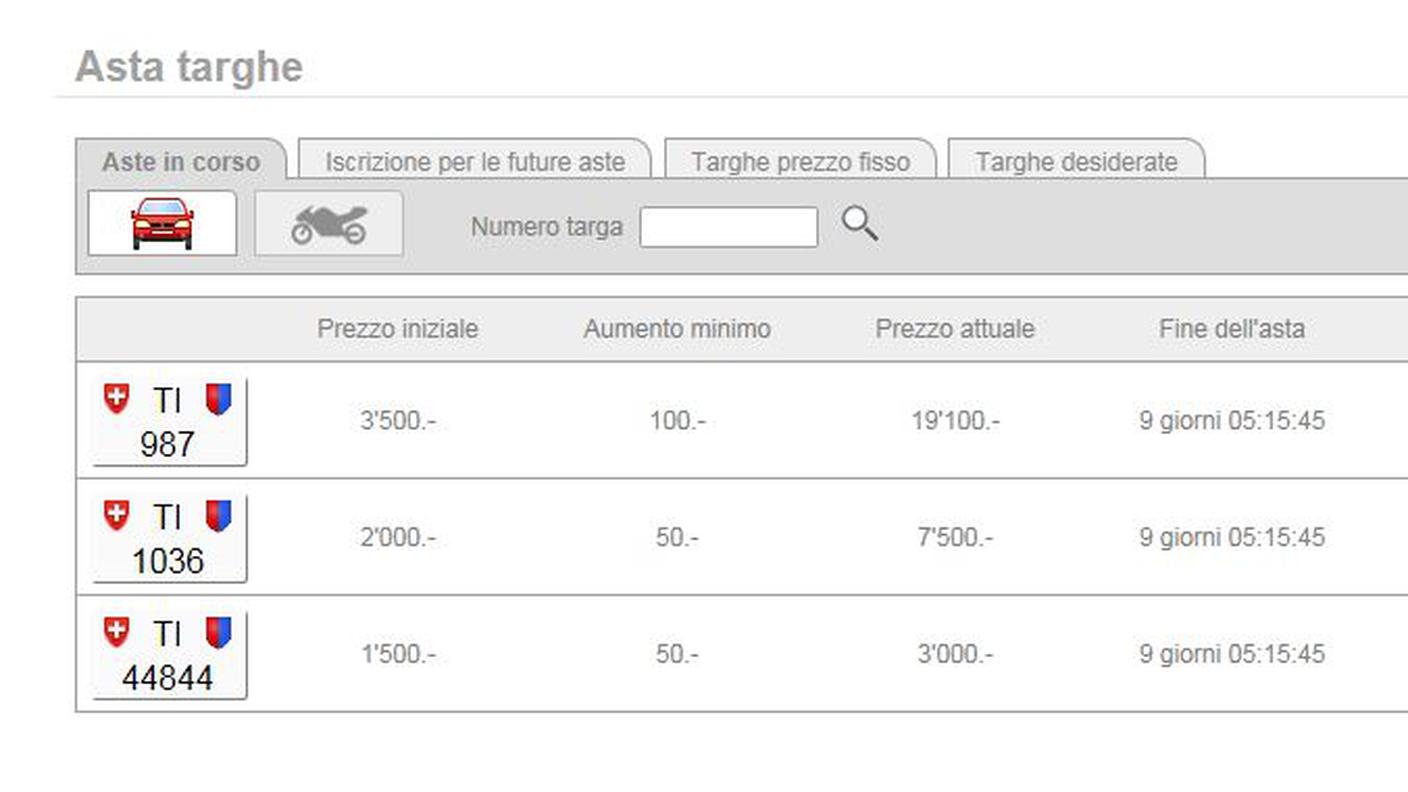Open the TI 44844 plate auction
The height and width of the screenshot is (792, 1408).
pyautogui.click(x=168, y=677)
